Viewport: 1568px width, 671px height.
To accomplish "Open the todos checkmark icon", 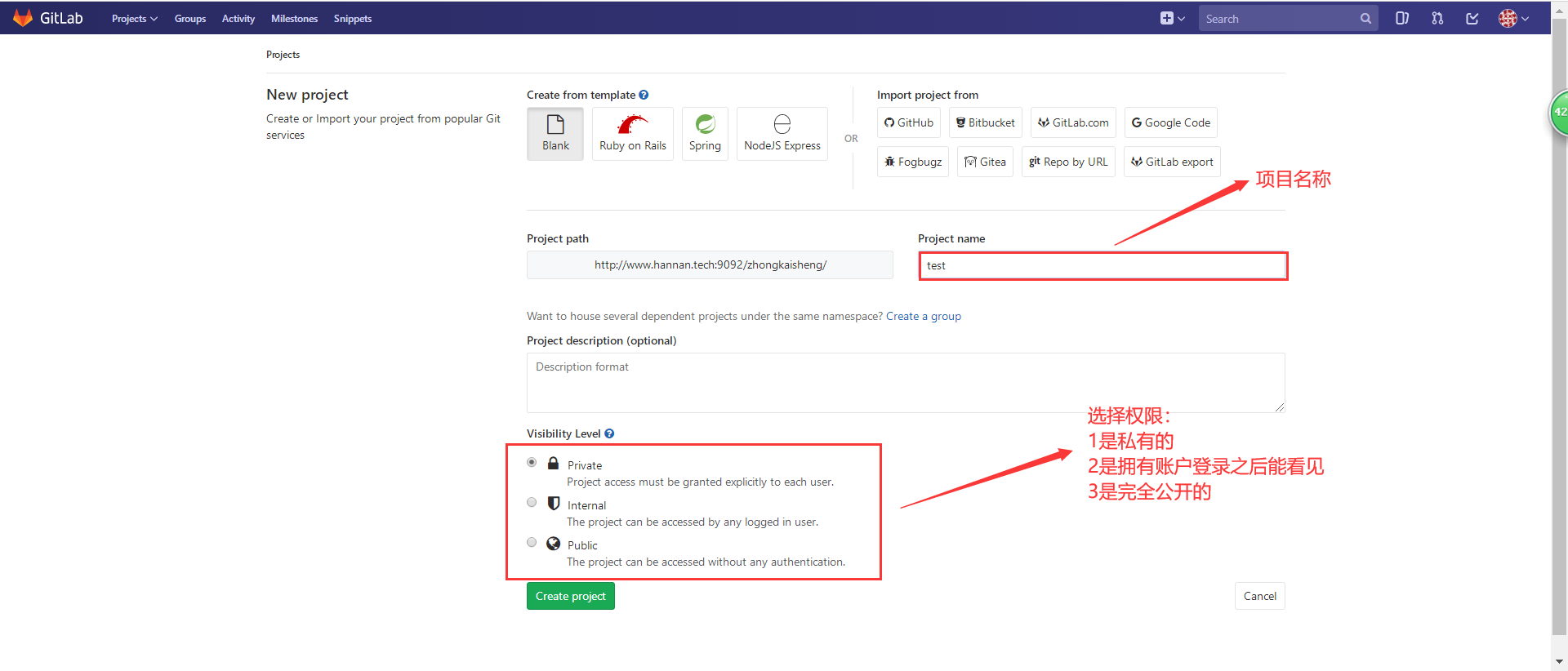I will point(1472,18).
